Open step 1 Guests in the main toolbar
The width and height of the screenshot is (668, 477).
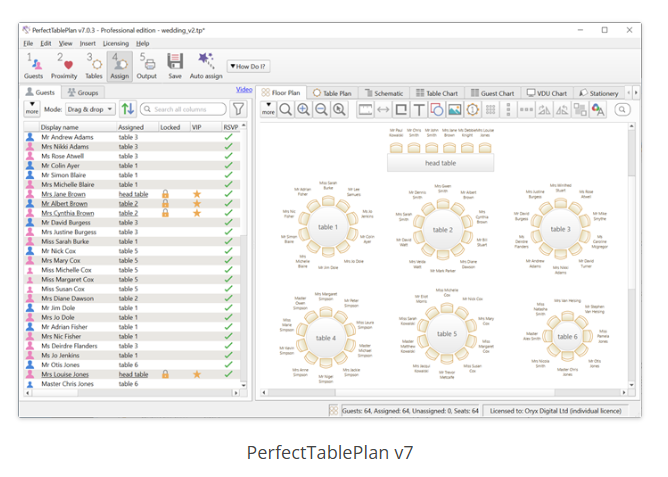coord(33,66)
